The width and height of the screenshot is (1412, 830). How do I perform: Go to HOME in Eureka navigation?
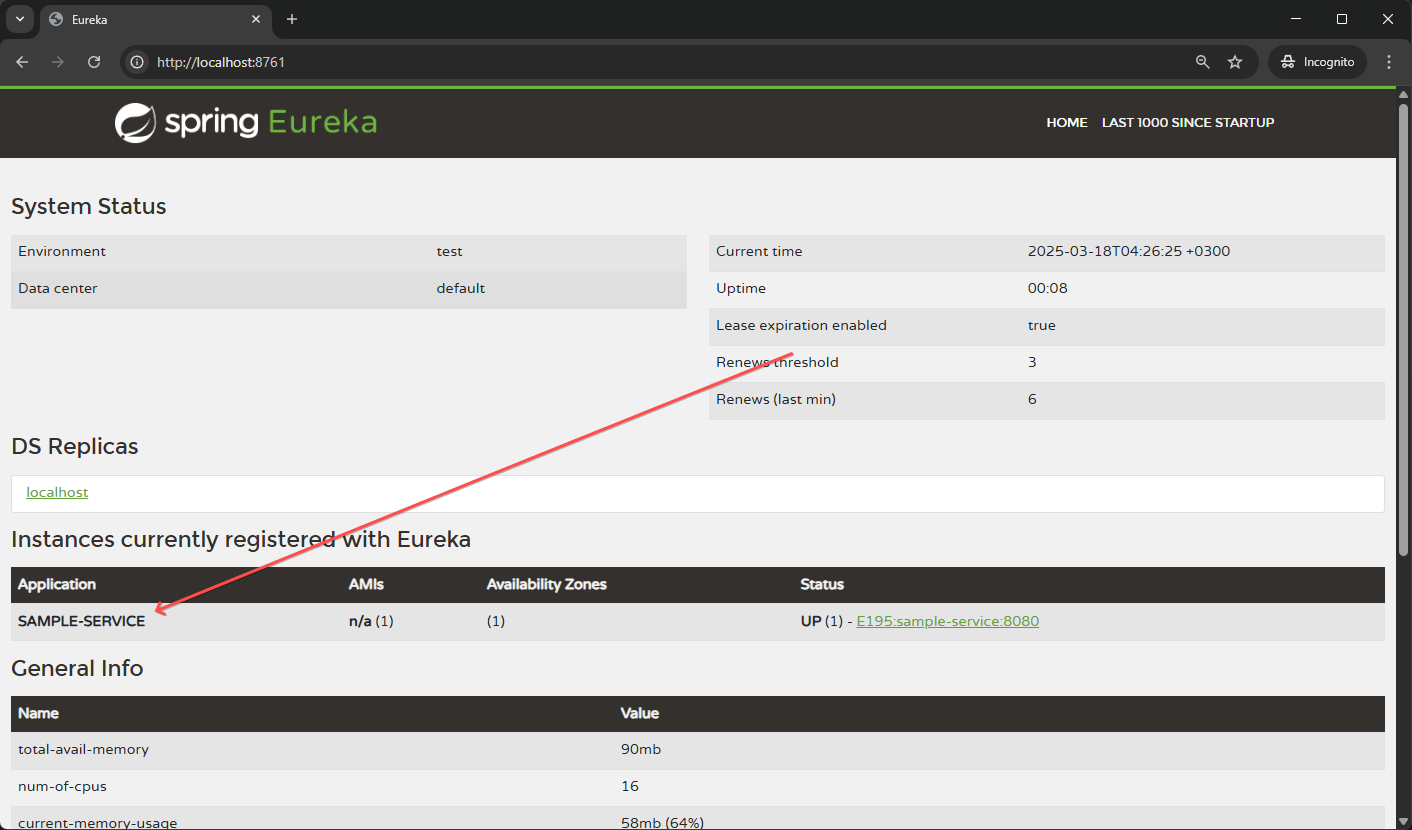1067,123
